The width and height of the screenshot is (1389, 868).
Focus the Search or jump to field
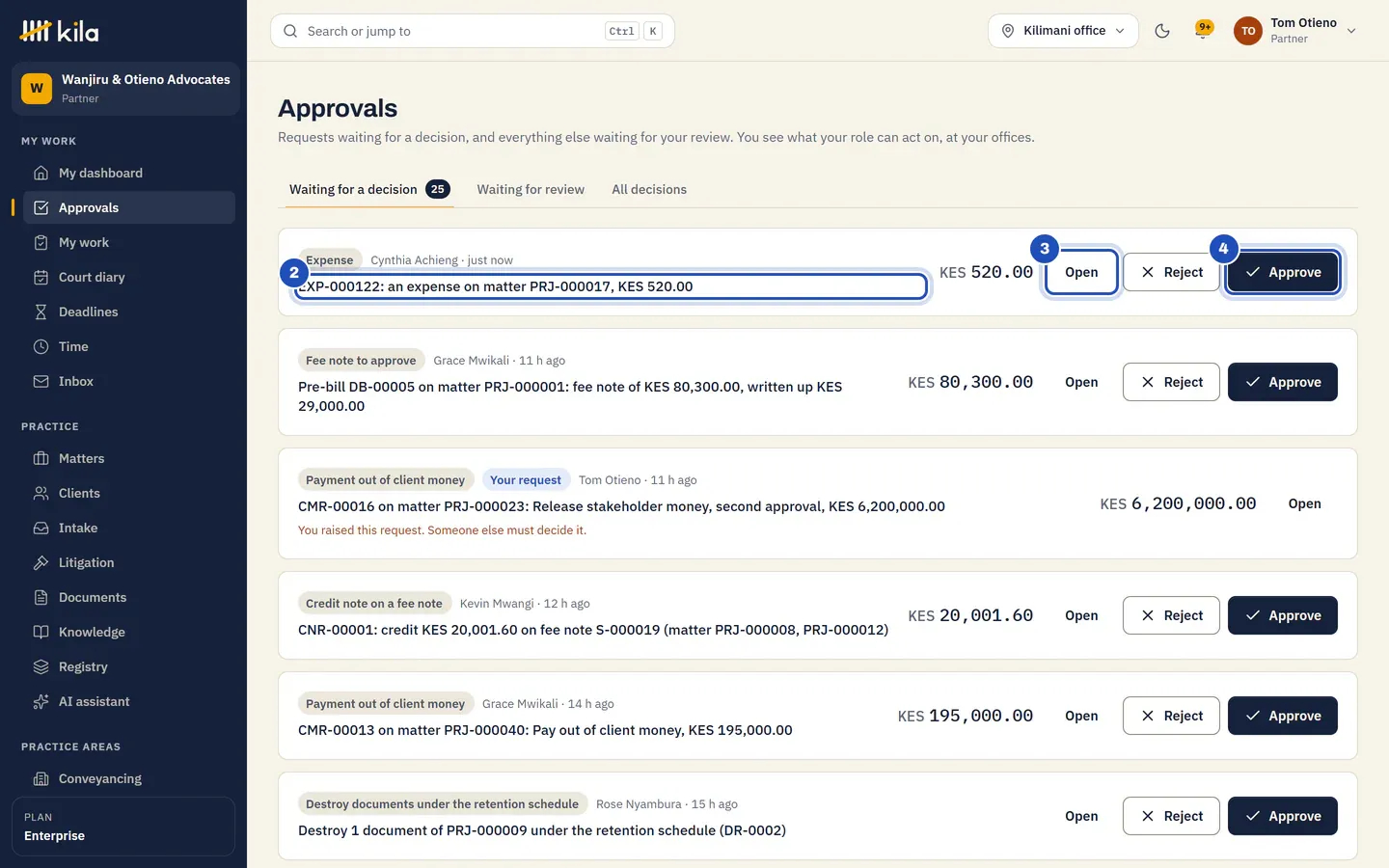point(473,31)
